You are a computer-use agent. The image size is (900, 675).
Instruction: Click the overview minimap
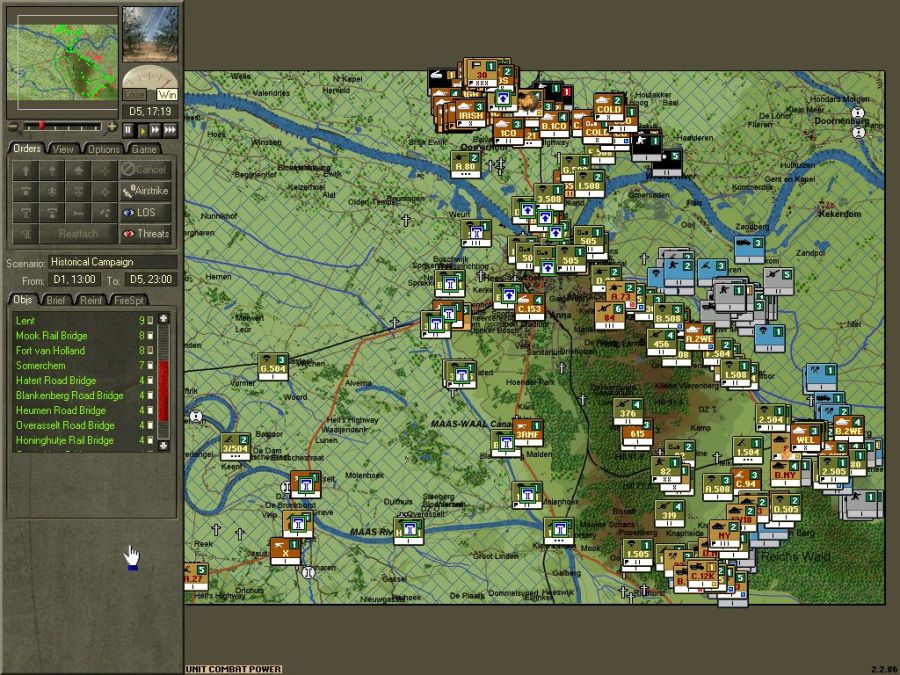pyautogui.click(x=62, y=61)
